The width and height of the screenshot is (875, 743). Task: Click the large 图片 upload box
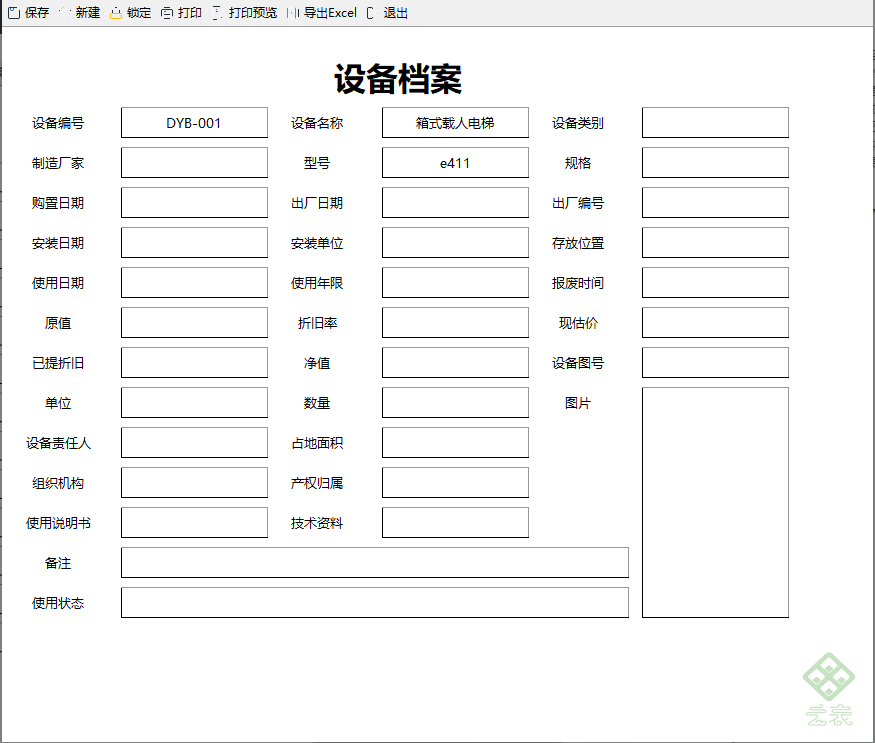[715, 502]
